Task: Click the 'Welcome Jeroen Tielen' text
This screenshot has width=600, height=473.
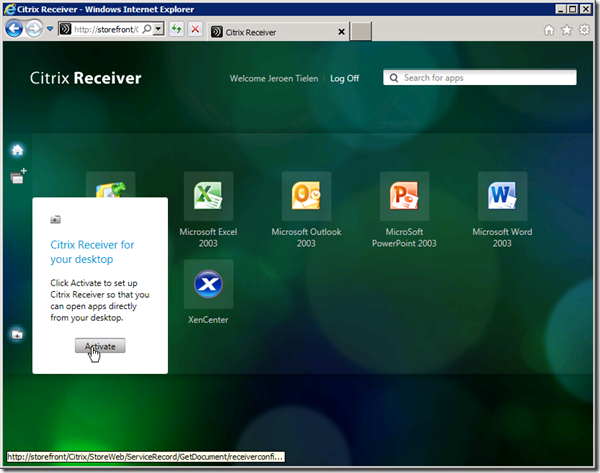Action: (274, 78)
